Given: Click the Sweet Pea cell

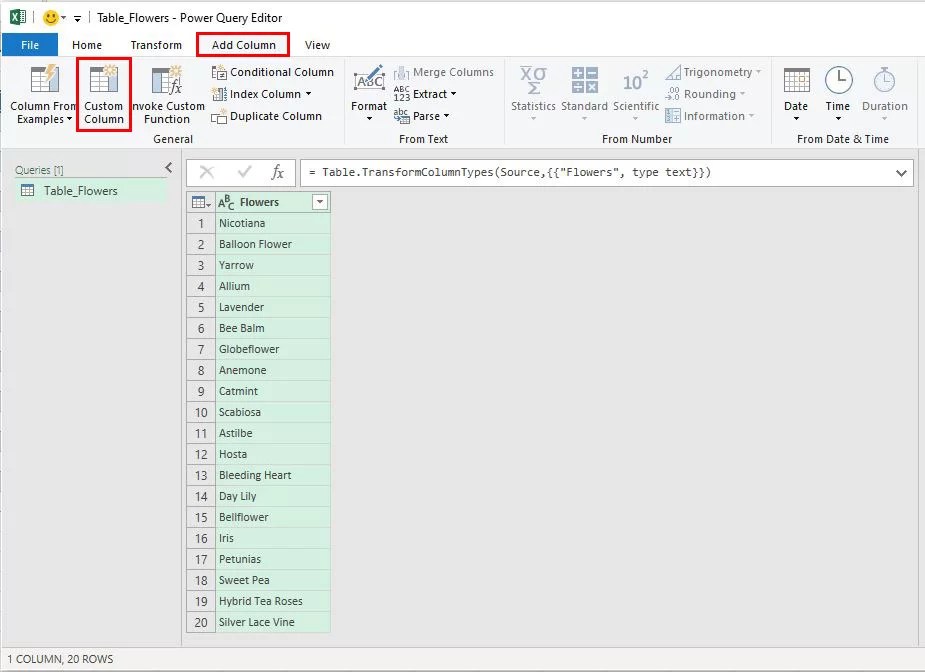Looking at the screenshot, I should pos(273,581).
